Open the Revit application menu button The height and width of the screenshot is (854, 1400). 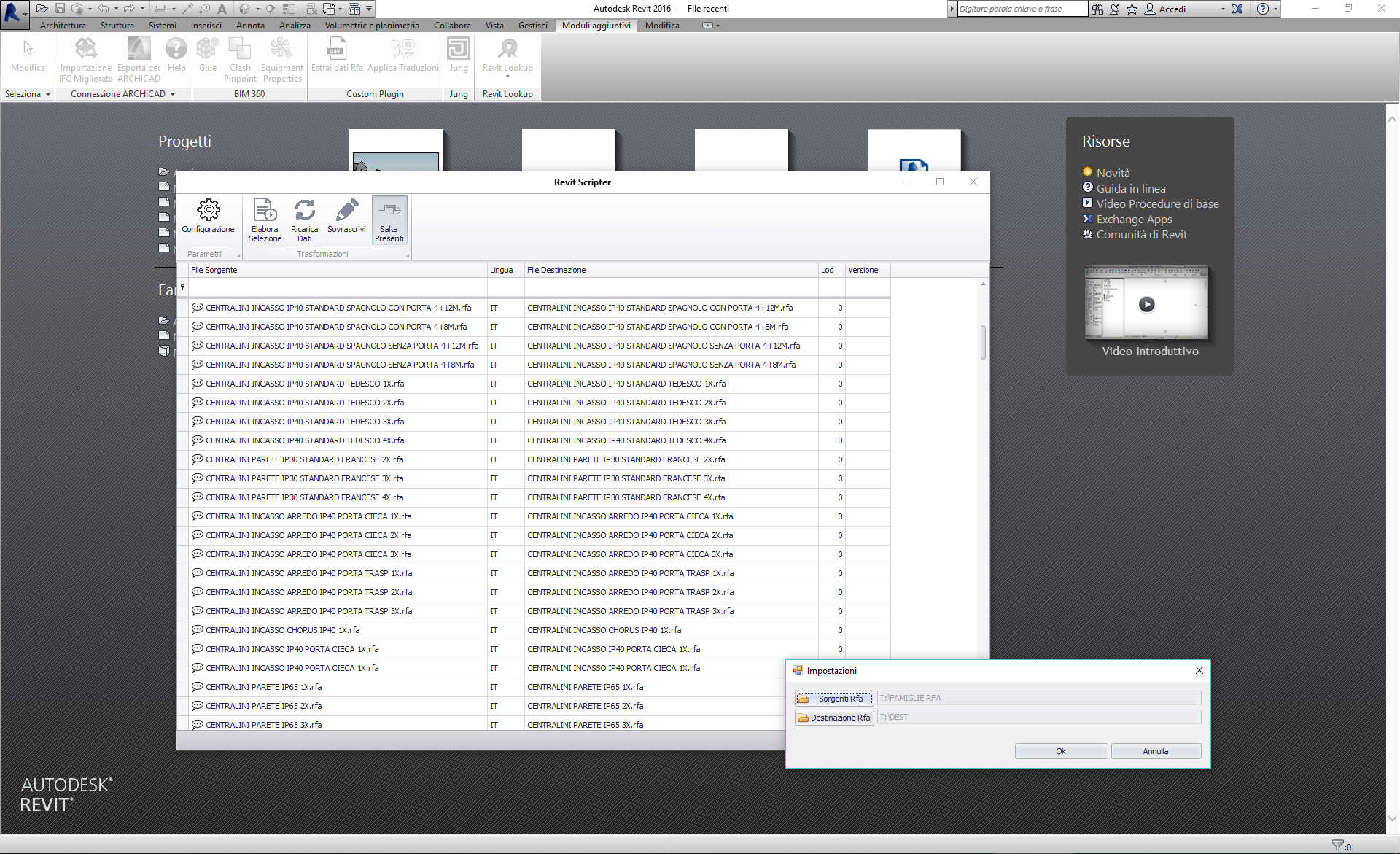(x=14, y=14)
